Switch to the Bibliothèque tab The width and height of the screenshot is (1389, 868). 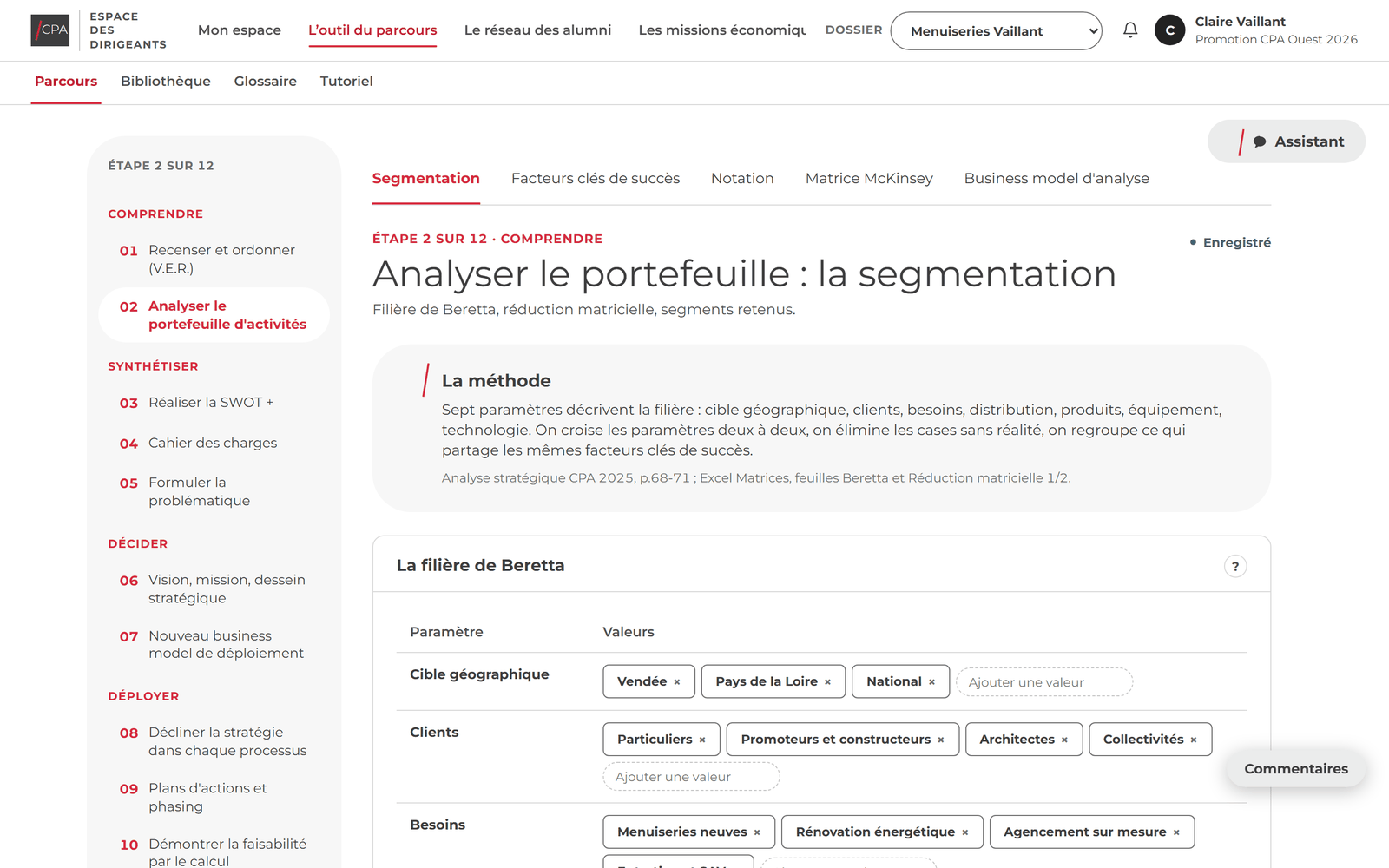click(x=166, y=82)
